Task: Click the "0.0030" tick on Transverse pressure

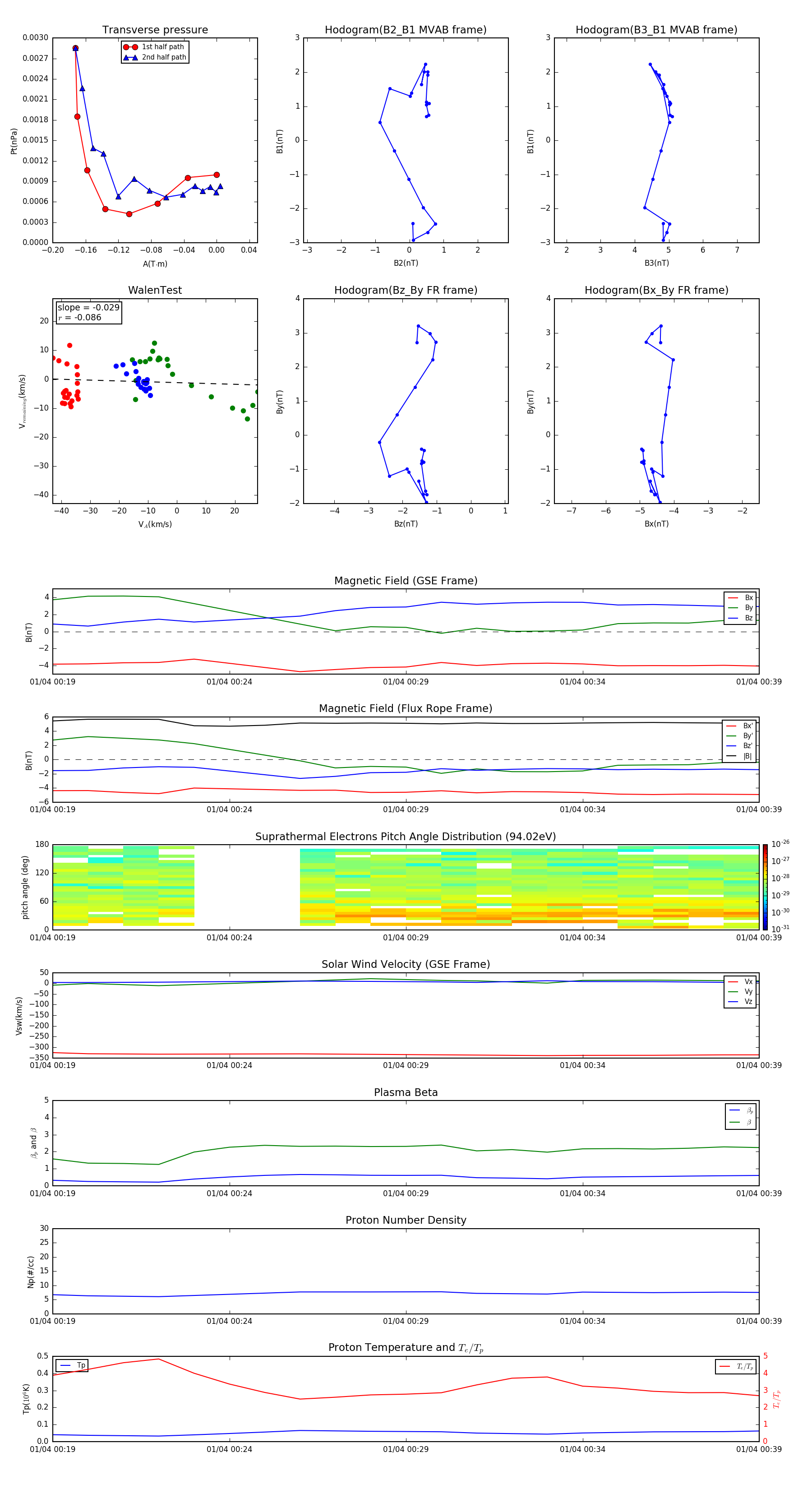Action: click(35, 37)
